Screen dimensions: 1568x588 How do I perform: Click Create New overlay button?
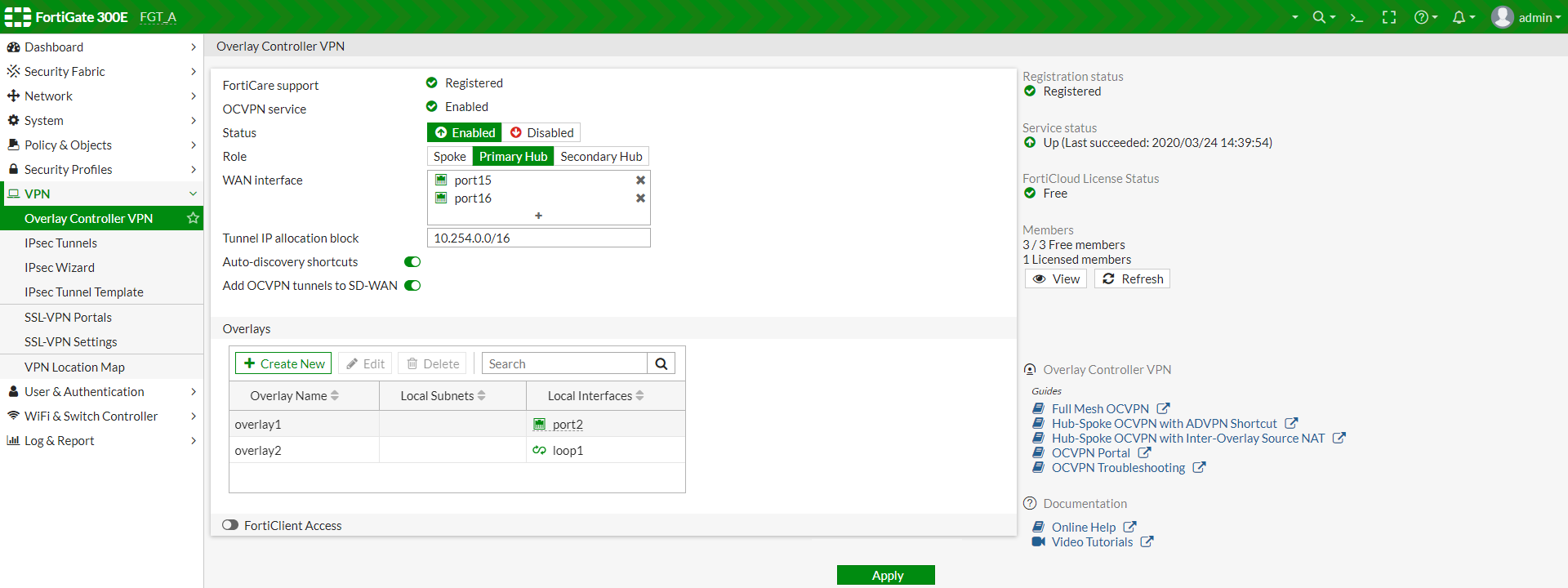click(283, 363)
